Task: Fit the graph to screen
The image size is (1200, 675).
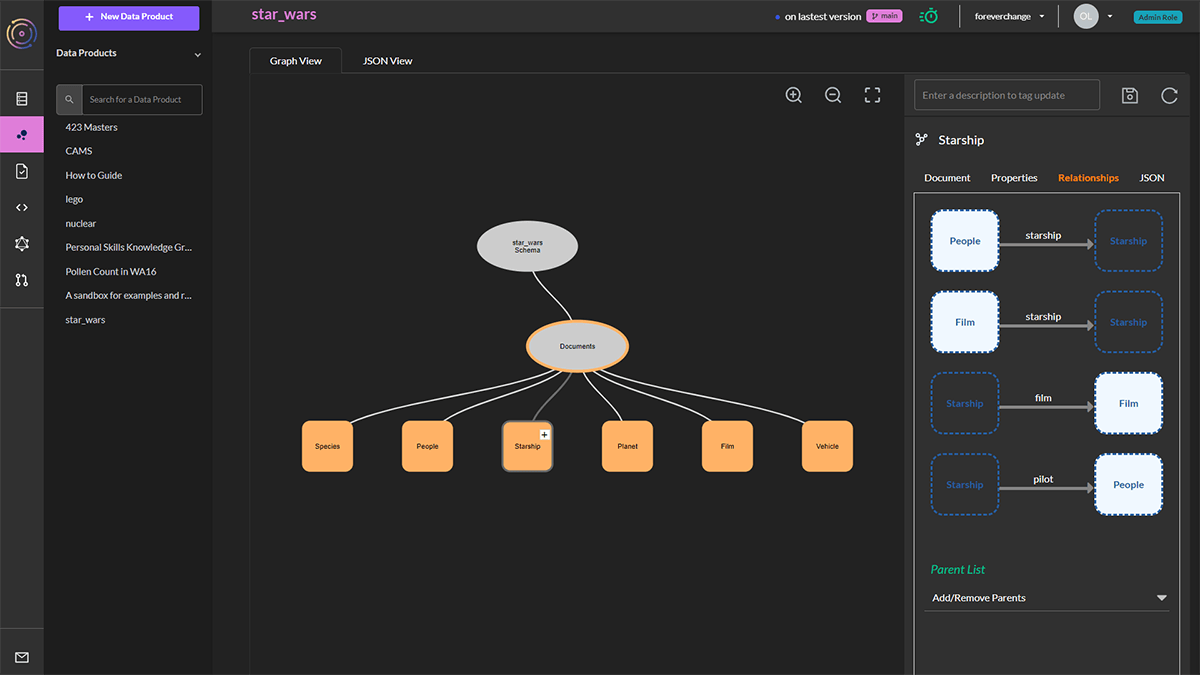Action: tap(871, 94)
